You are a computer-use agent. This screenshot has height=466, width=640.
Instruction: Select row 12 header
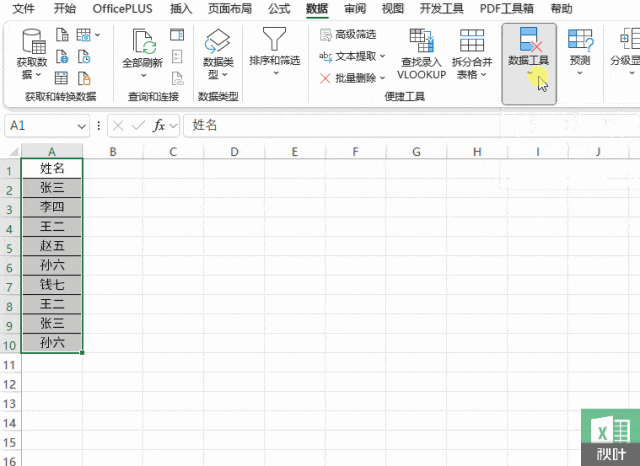click(9, 382)
